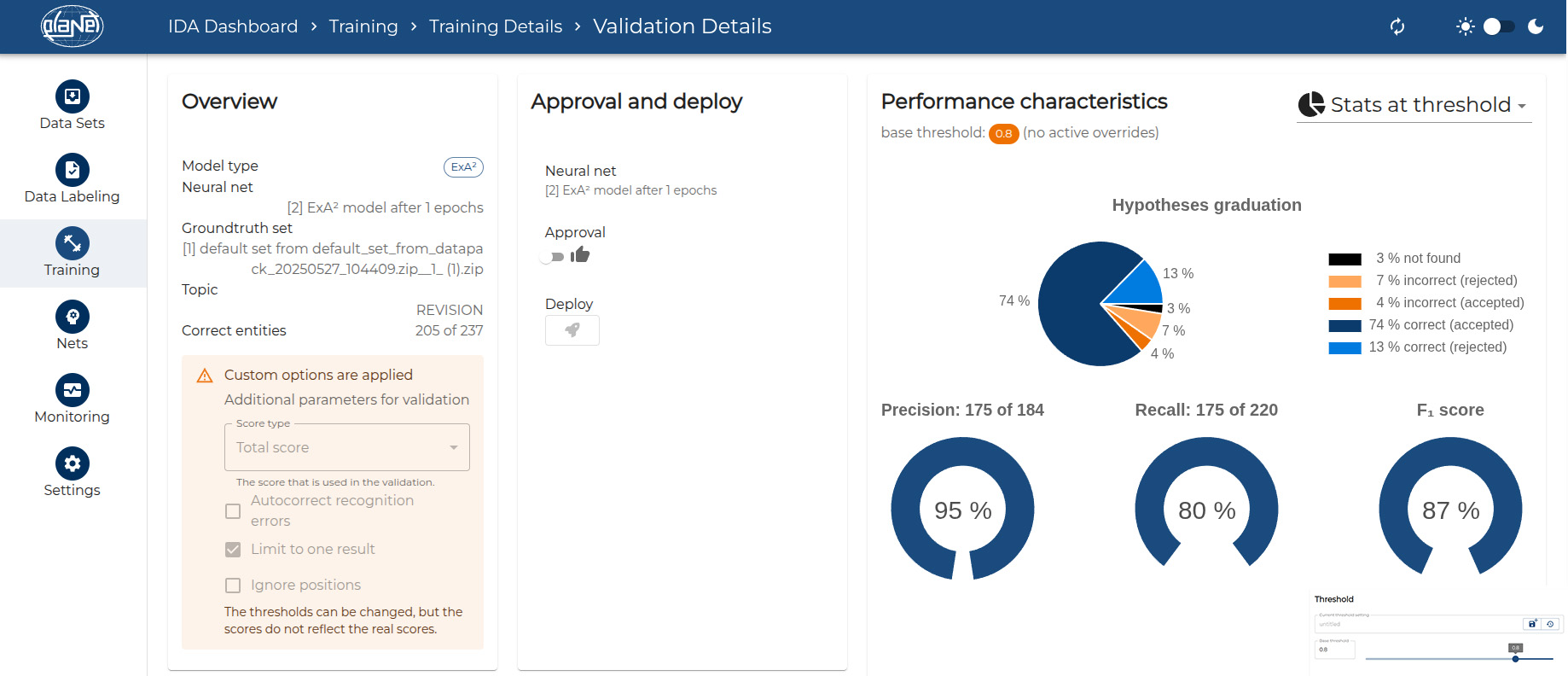1568x676 pixels.
Task: Toggle the dark mode switch
Action: click(1499, 26)
